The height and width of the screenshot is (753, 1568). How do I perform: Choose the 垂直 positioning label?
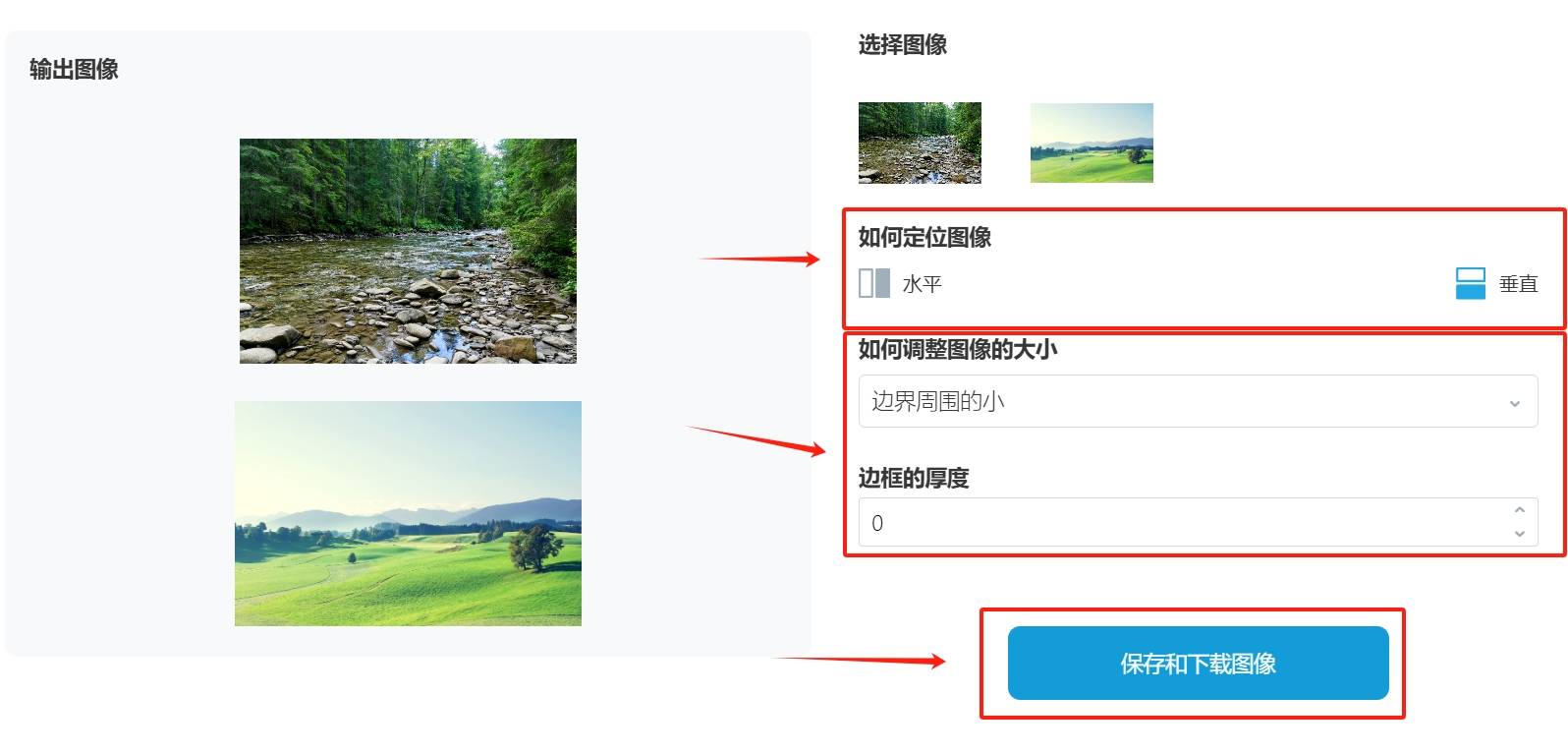pos(1518,284)
